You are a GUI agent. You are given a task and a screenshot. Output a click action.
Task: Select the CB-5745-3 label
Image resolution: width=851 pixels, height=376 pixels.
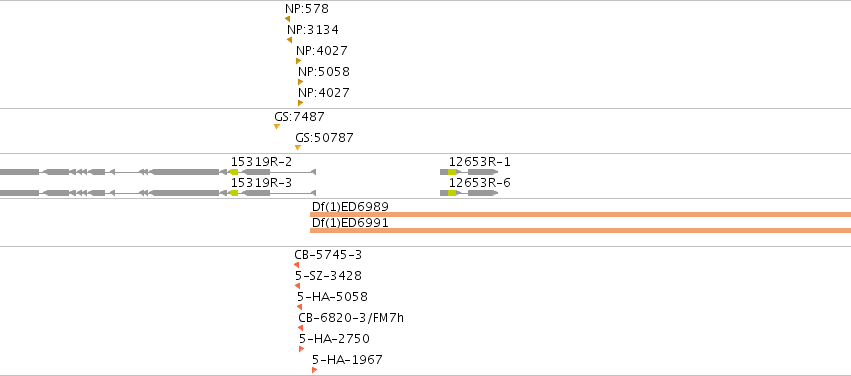[328, 254]
